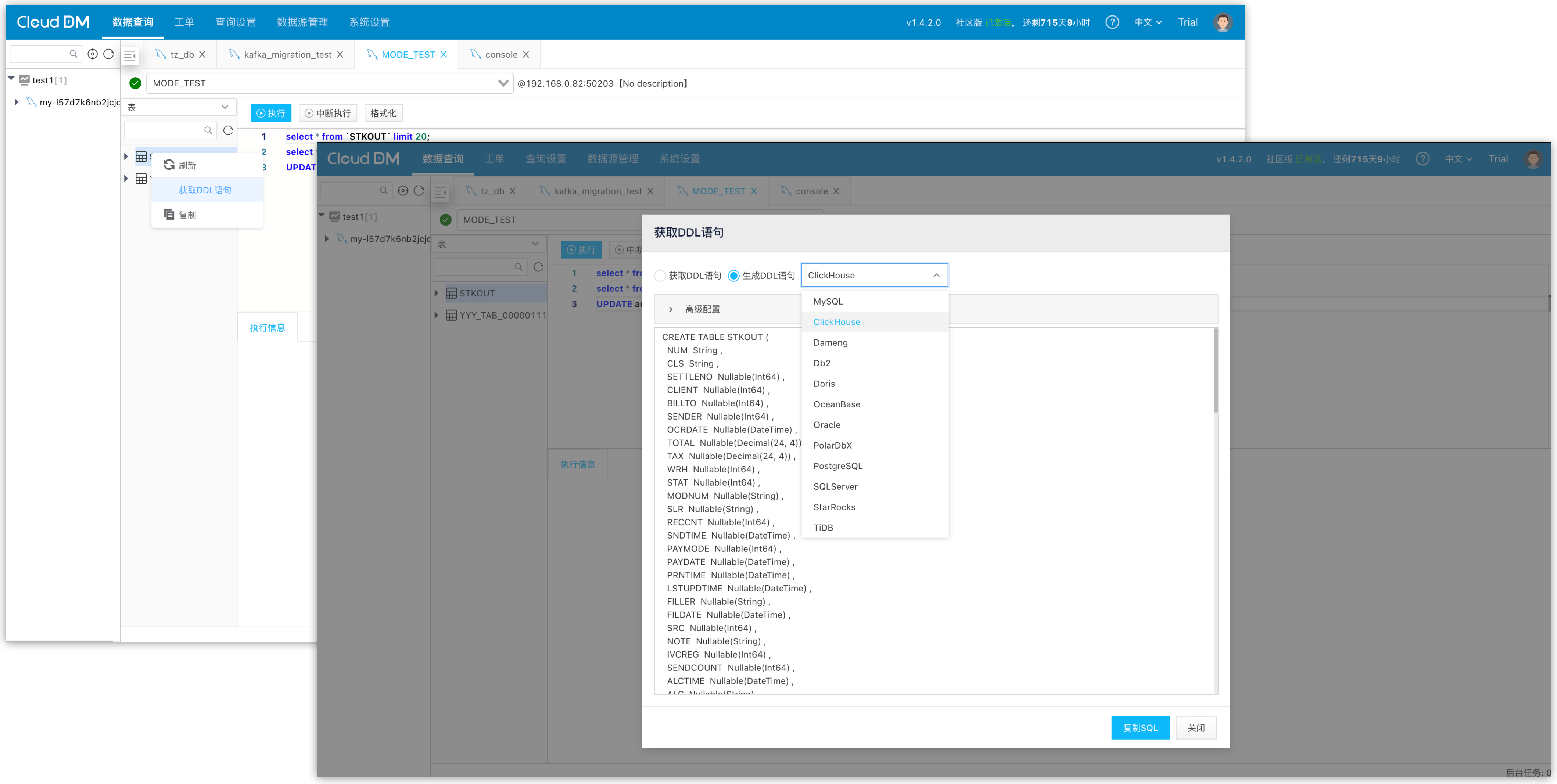Click the 关闭 button in the dialog
This screenshot has height=784, width=1557.
(1195, 728)
